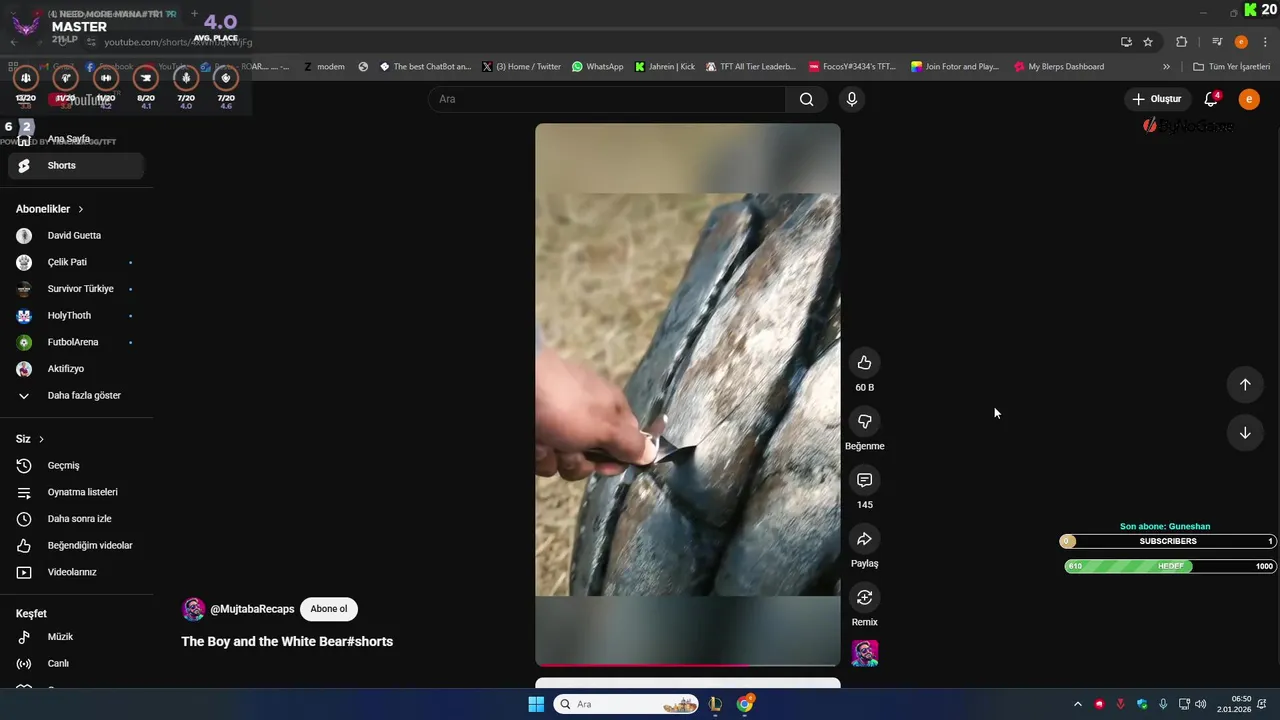Expand Abonelikler section chevron

point(80,209)
